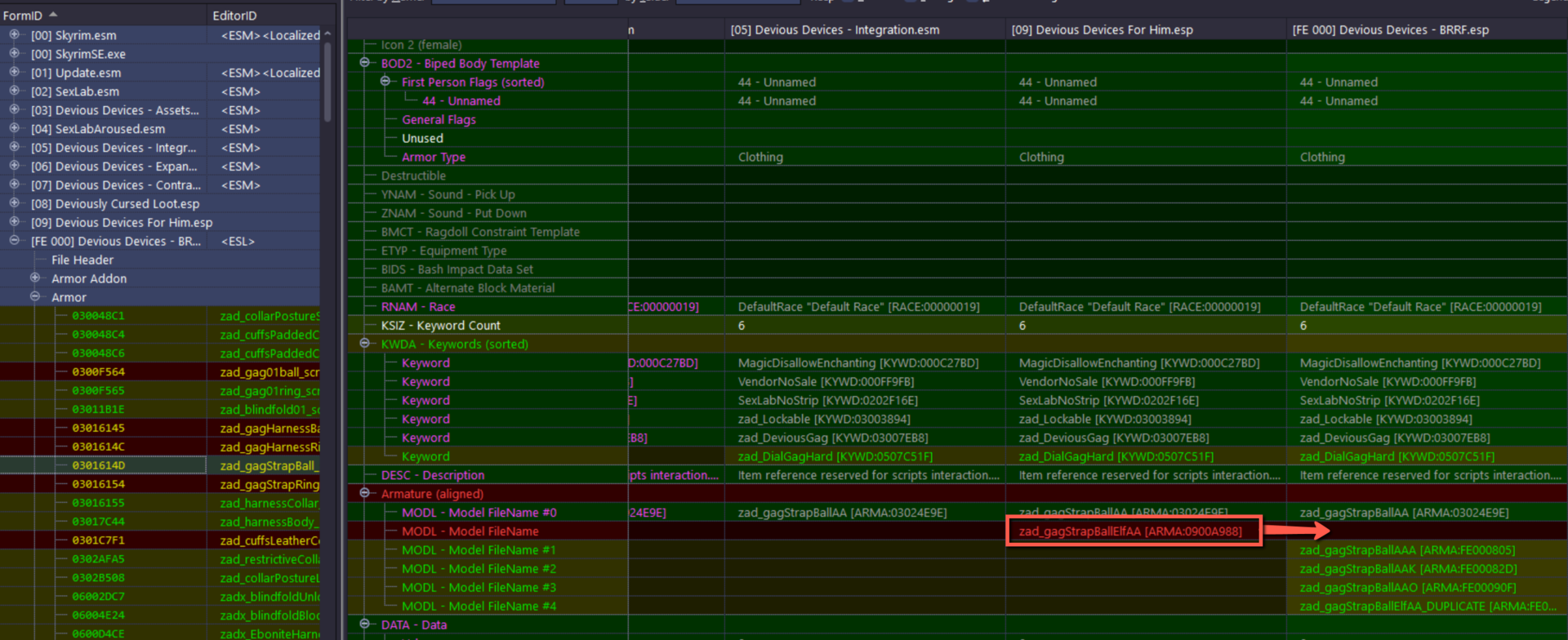Click ETYP - Equipment Type label

tap(443, 251)
